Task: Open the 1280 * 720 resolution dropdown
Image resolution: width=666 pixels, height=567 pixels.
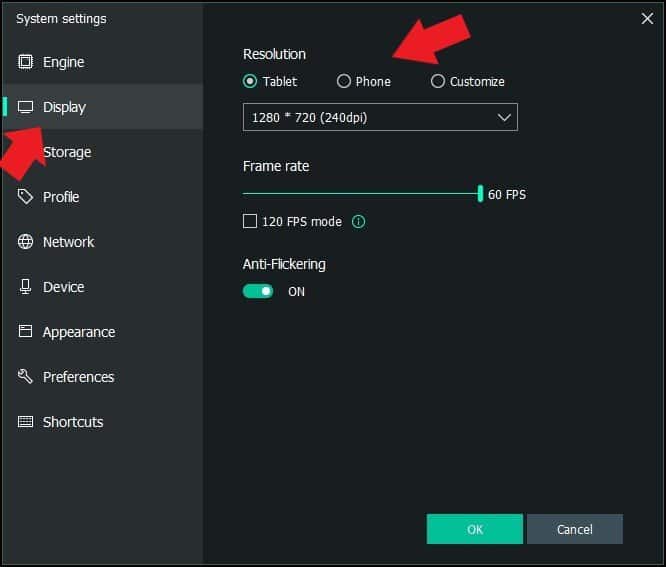Action: (x=380, y=118)
